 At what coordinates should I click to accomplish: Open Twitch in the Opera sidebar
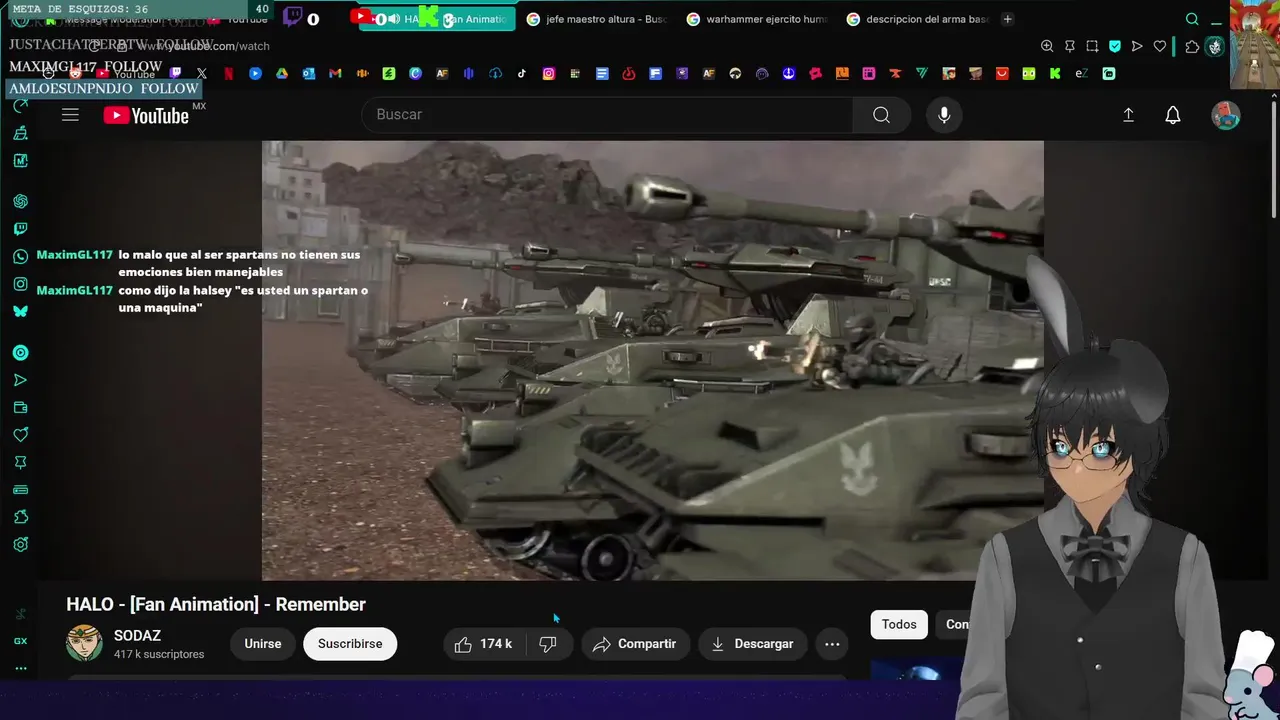[20, 229]
